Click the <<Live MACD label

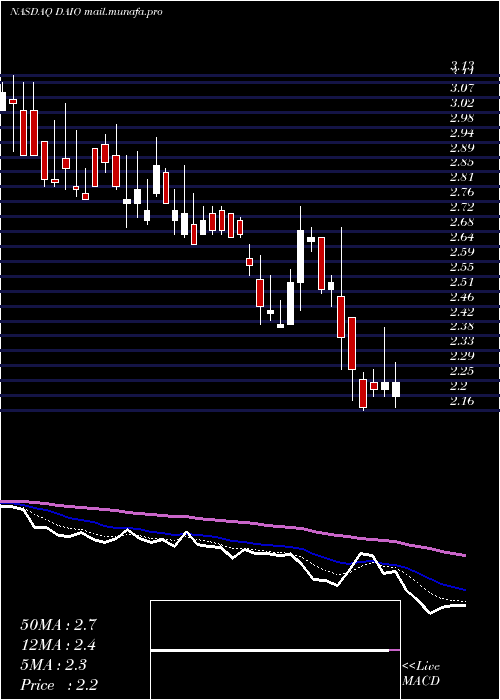point(421,673)
